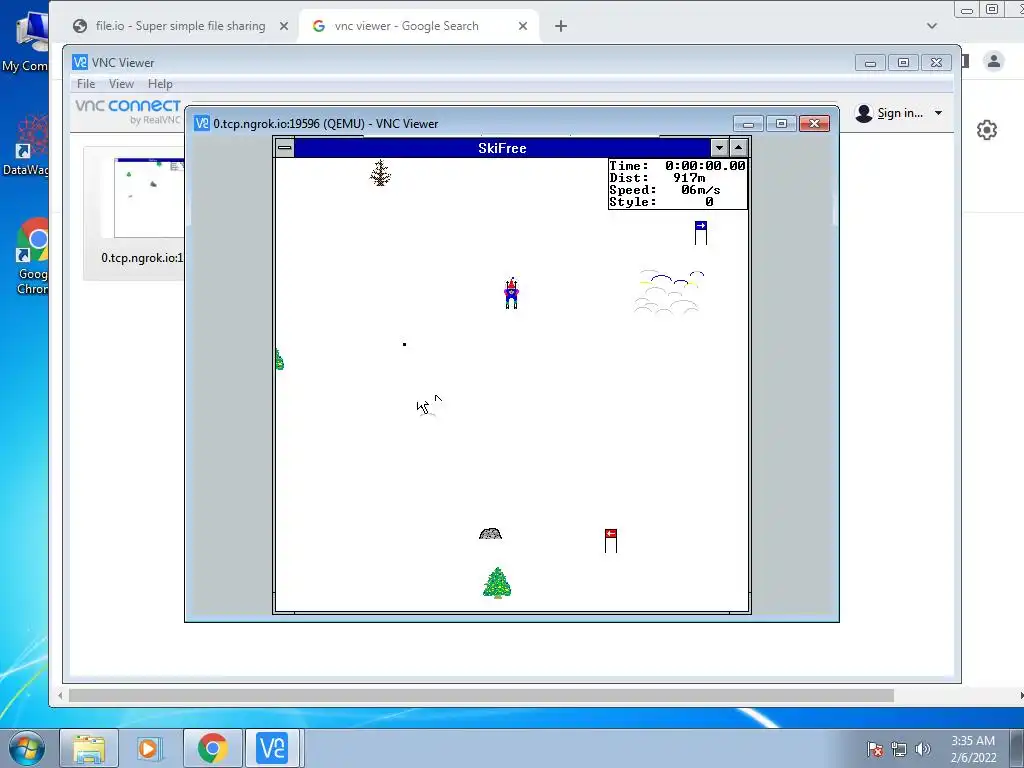Viewport: 1024px width, 768px height.
Task: Click Chrome profile avatar icon
Action: click(x=994, y=61)
